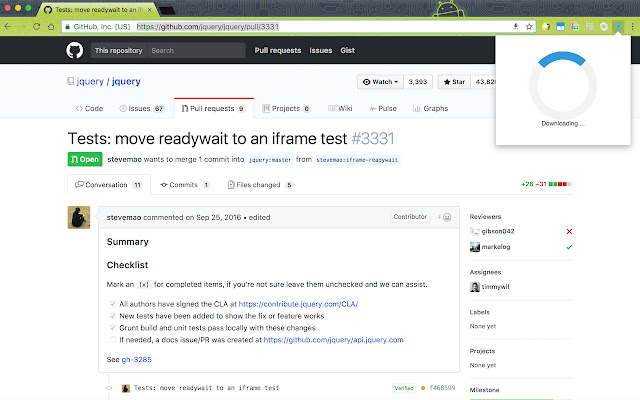Switch to the Files changed tab
640x400 pixels.
(x=260, y=185)
